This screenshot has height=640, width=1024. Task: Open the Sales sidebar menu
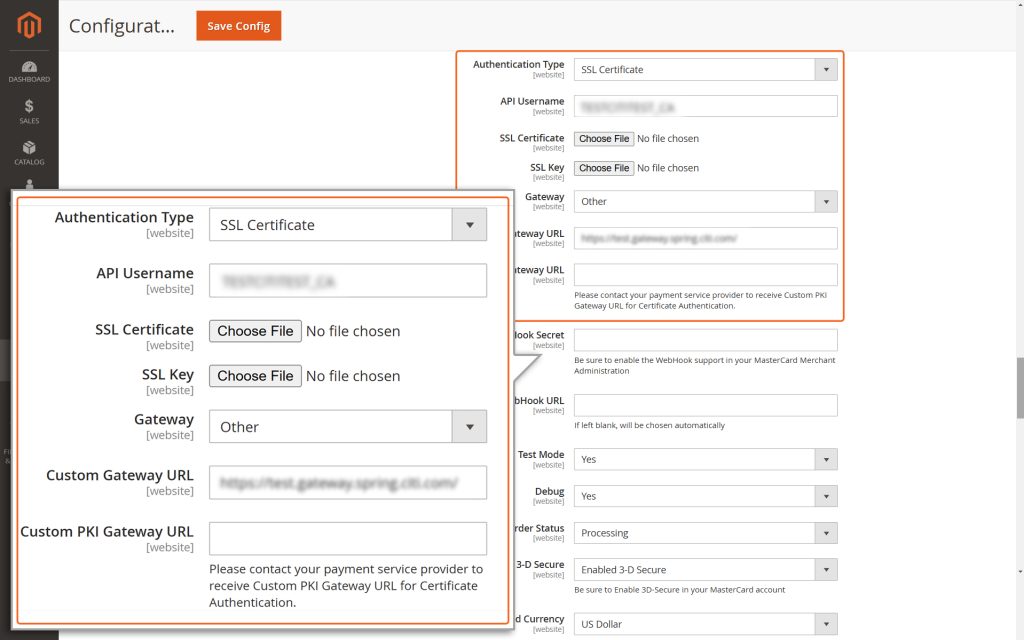click(x=29, y=112)
